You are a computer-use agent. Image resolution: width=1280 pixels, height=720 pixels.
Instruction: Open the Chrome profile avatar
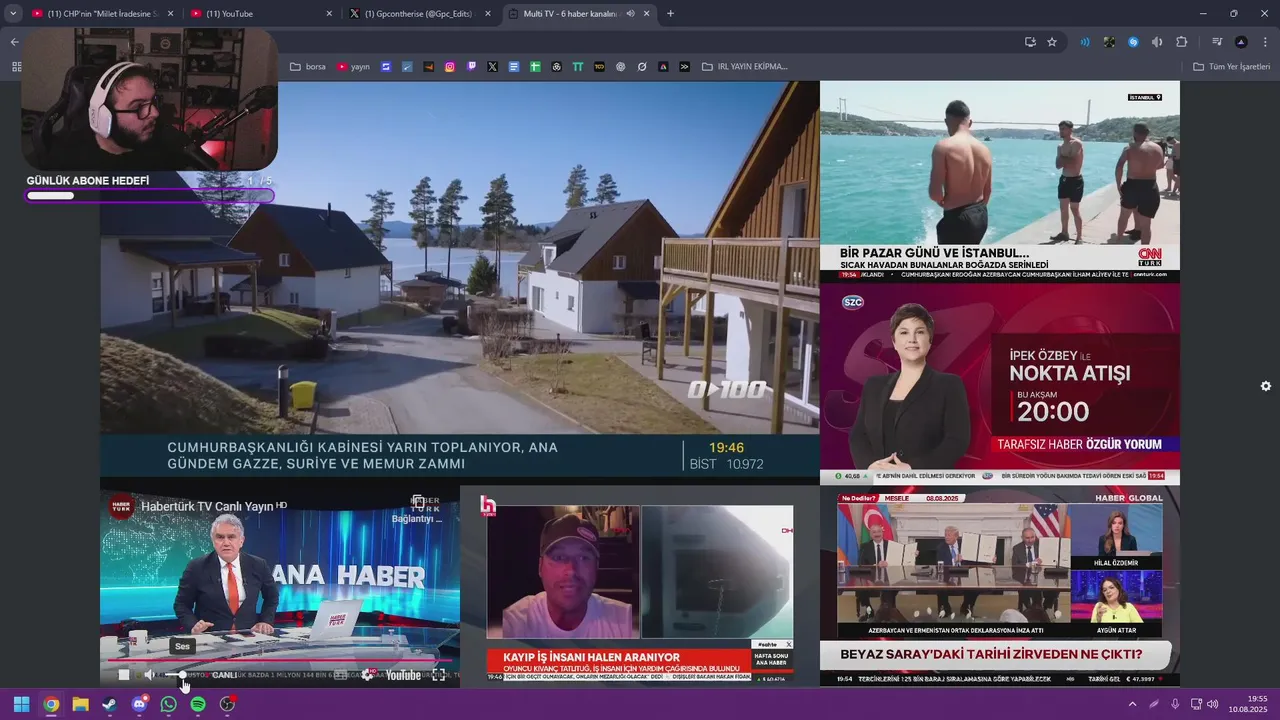click(x=1241, y=42)
